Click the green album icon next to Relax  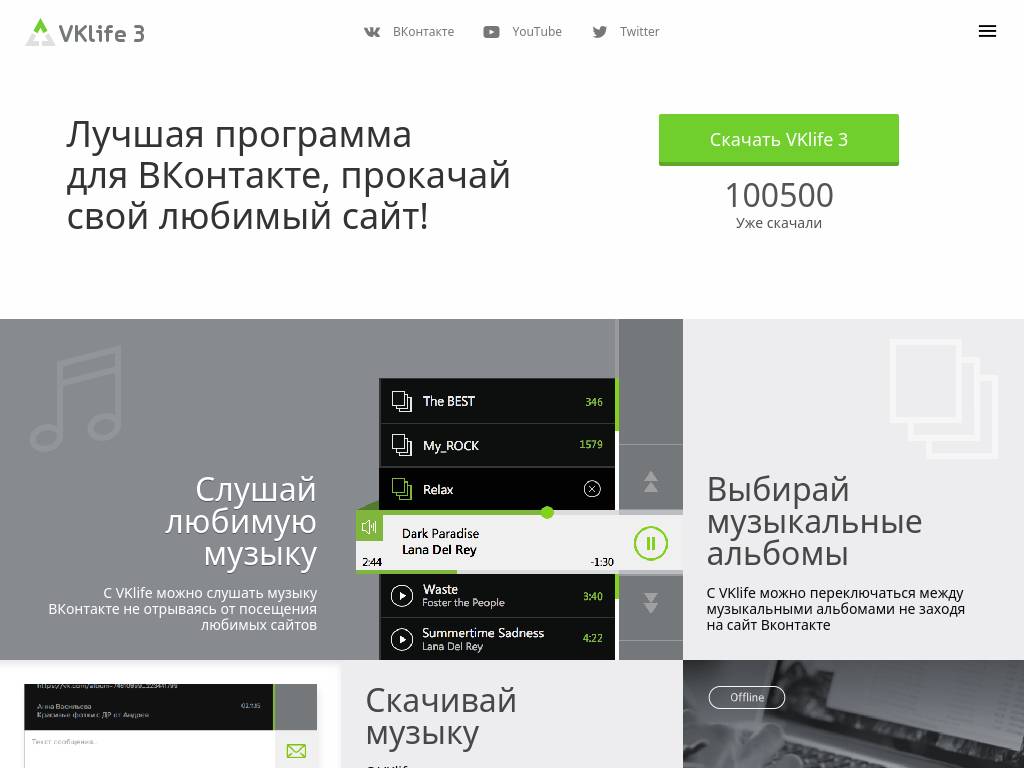click(402, 489)
